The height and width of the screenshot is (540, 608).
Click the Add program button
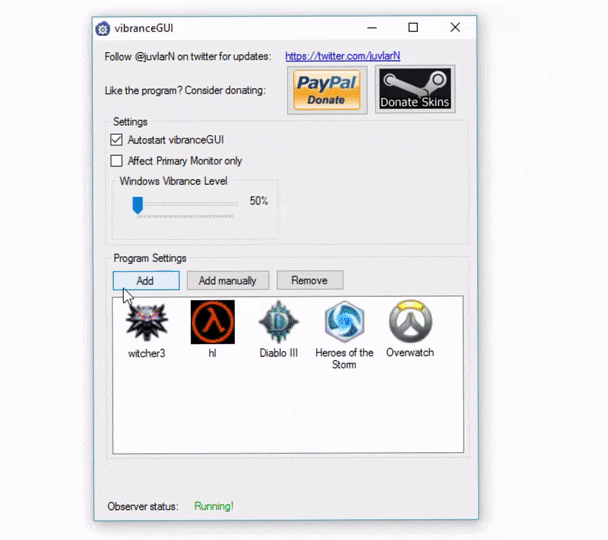click(146, 280)
